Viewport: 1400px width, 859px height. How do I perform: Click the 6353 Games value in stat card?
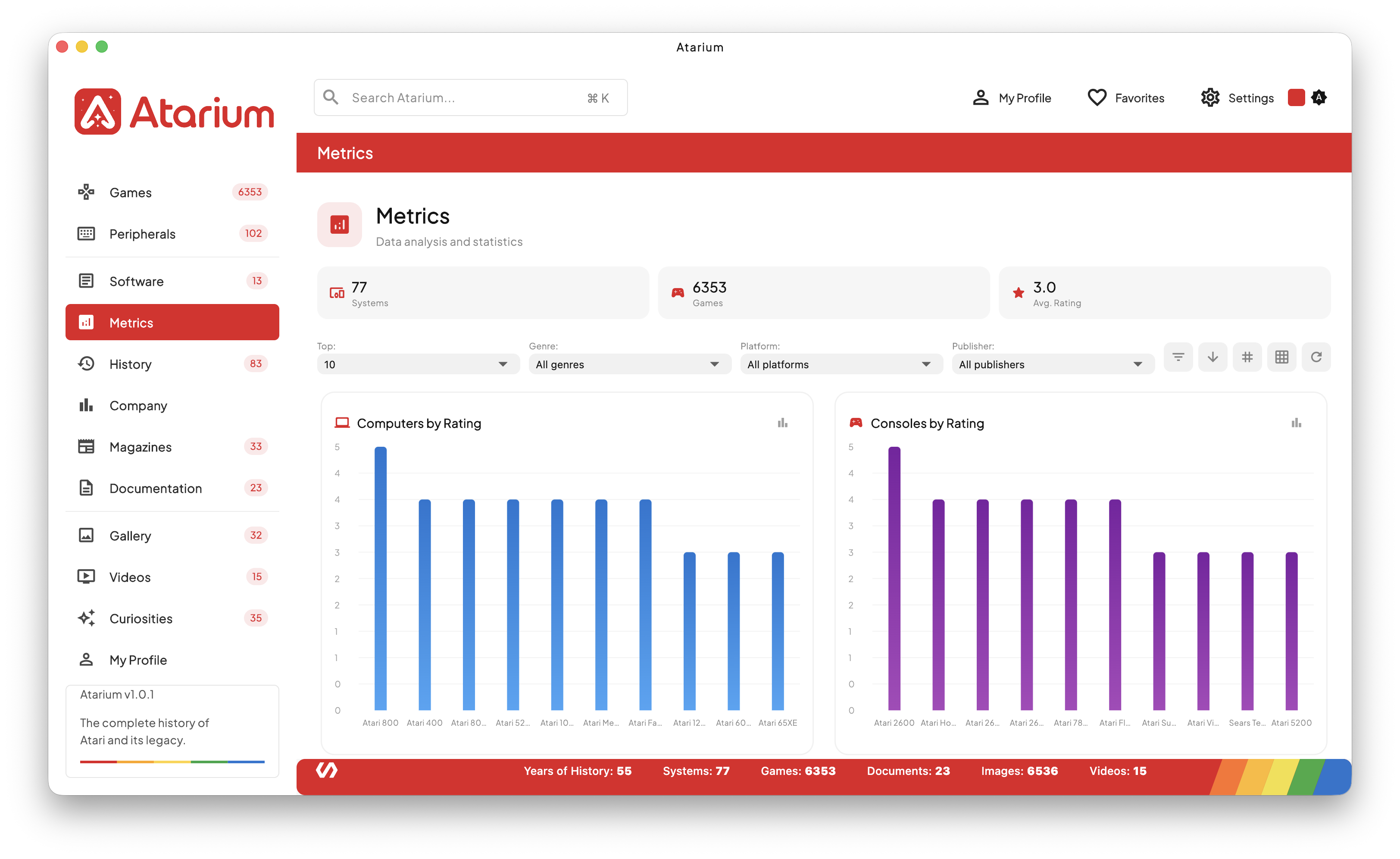(709, 288)
